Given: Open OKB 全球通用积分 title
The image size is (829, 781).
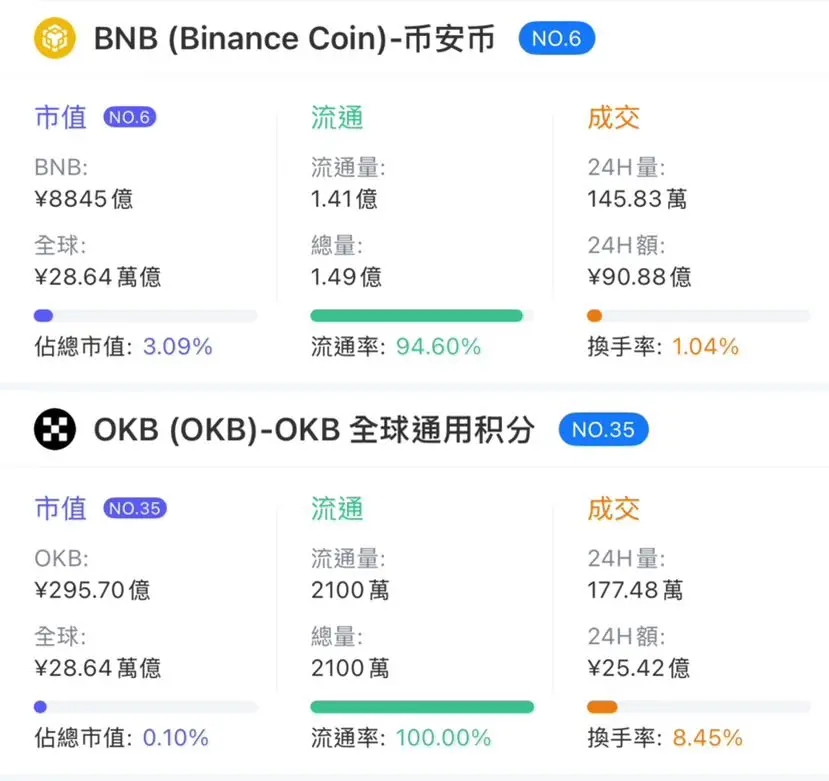Looking at the screenshot, I should [314, 429].
